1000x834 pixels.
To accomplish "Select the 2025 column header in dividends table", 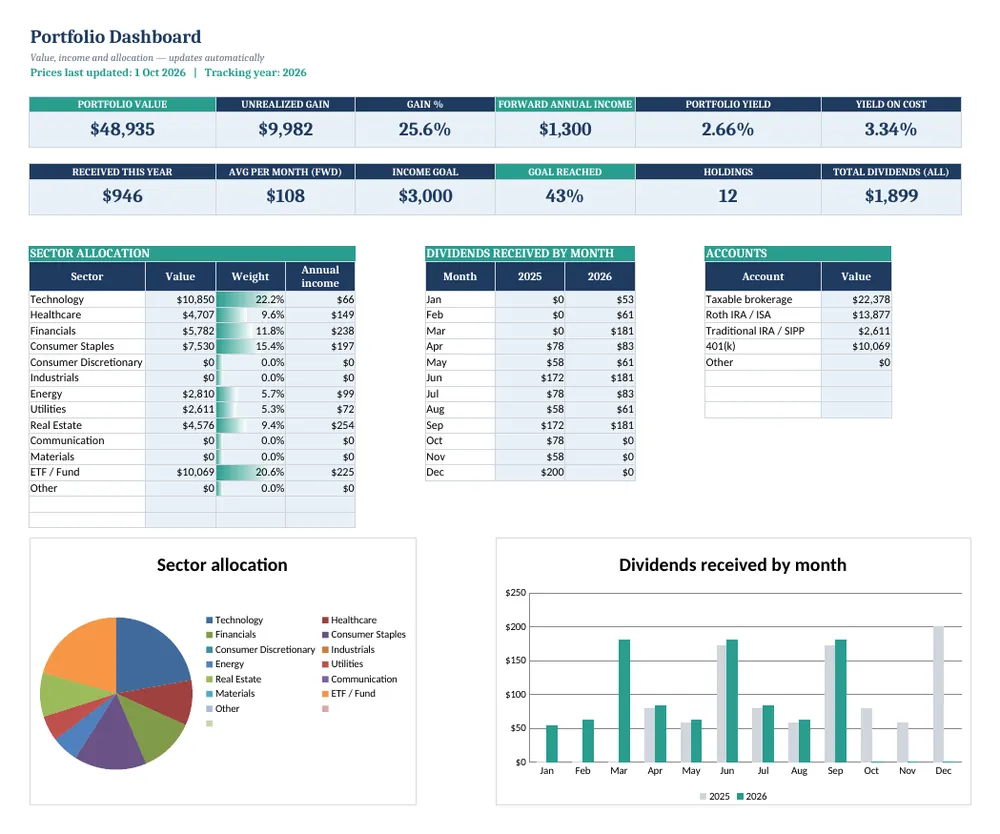I will pos(530,277).
